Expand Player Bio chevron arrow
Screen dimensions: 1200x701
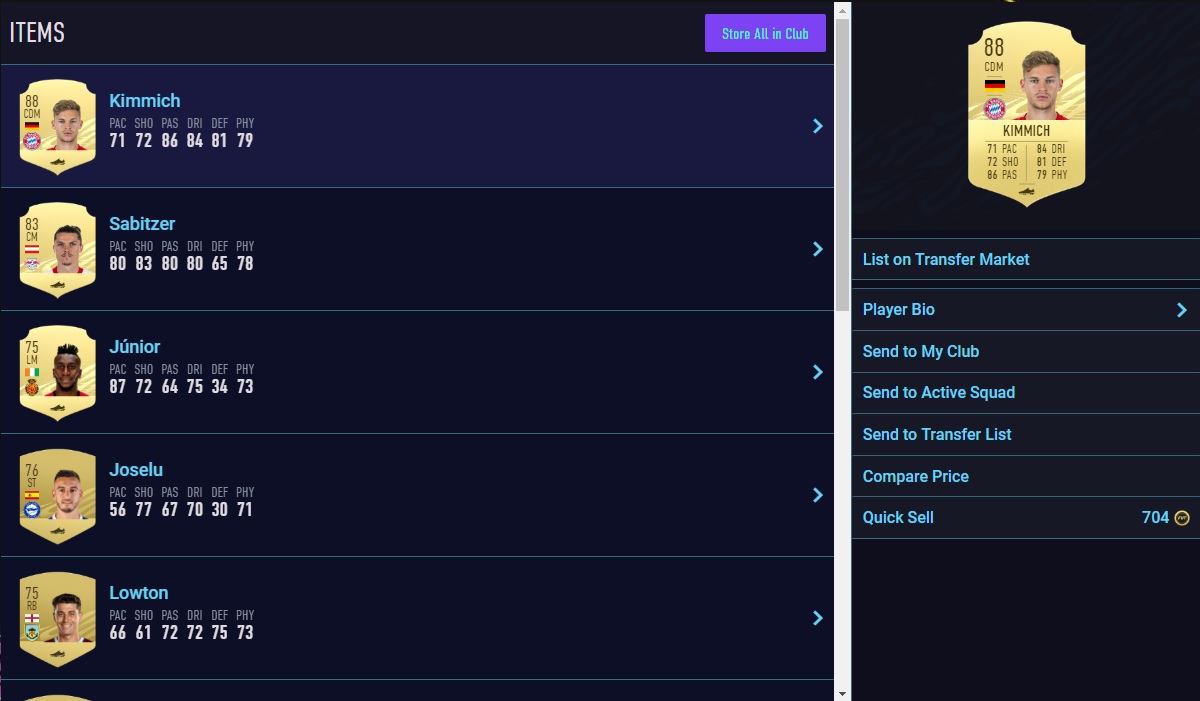1182,310
